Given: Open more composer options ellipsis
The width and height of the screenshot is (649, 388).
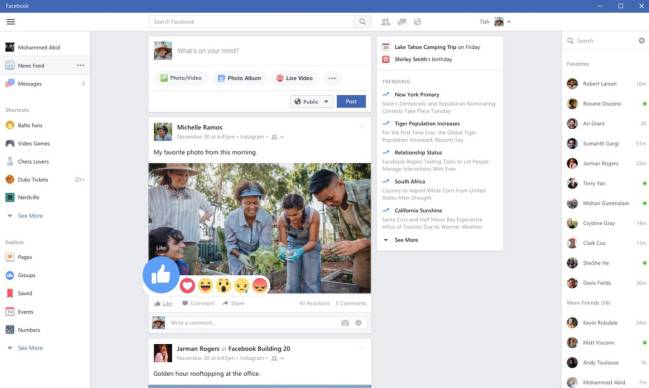Looking at the screenshot, I should coord(332,78).
